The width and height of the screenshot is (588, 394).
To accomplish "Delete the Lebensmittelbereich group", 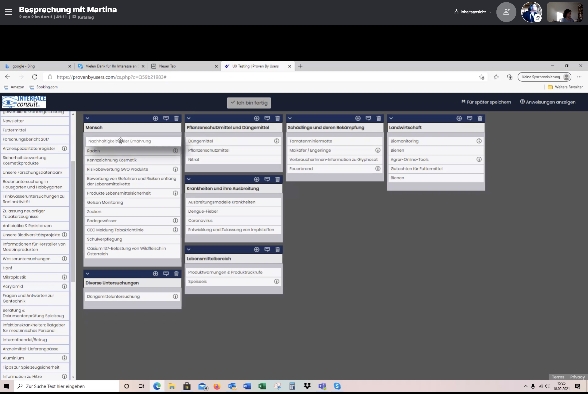I will pyautogui.click(x=278, y=249).
